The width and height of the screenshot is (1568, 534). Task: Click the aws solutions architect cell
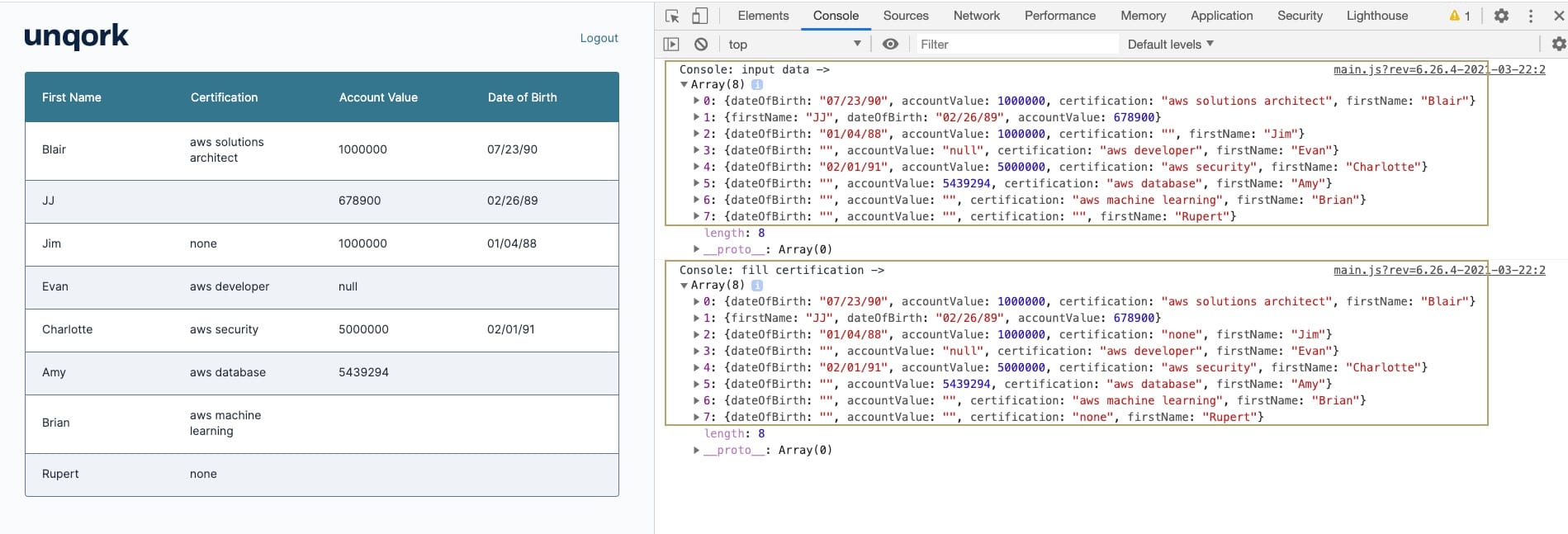[227, 150]
